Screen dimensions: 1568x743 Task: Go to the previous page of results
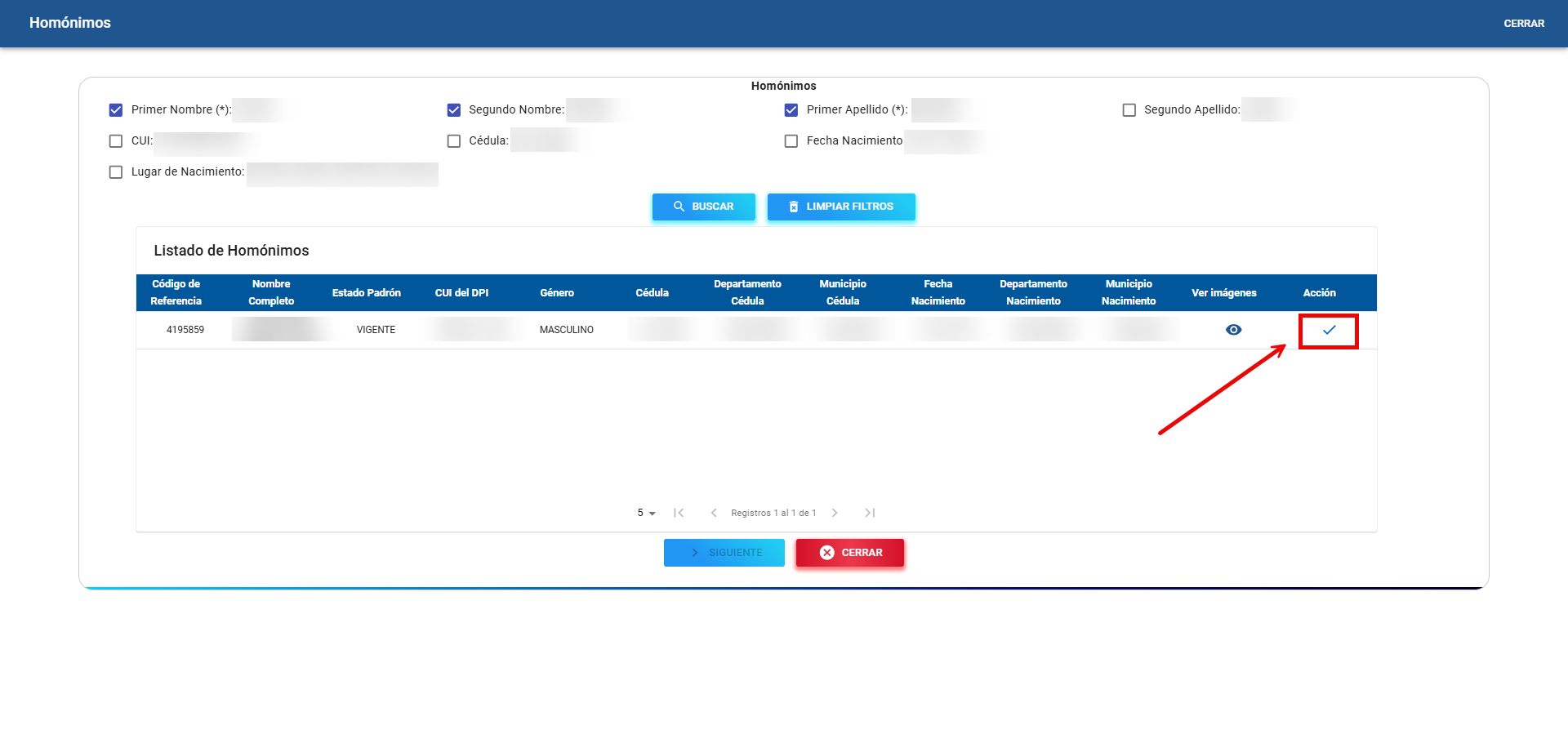(714, 513)
